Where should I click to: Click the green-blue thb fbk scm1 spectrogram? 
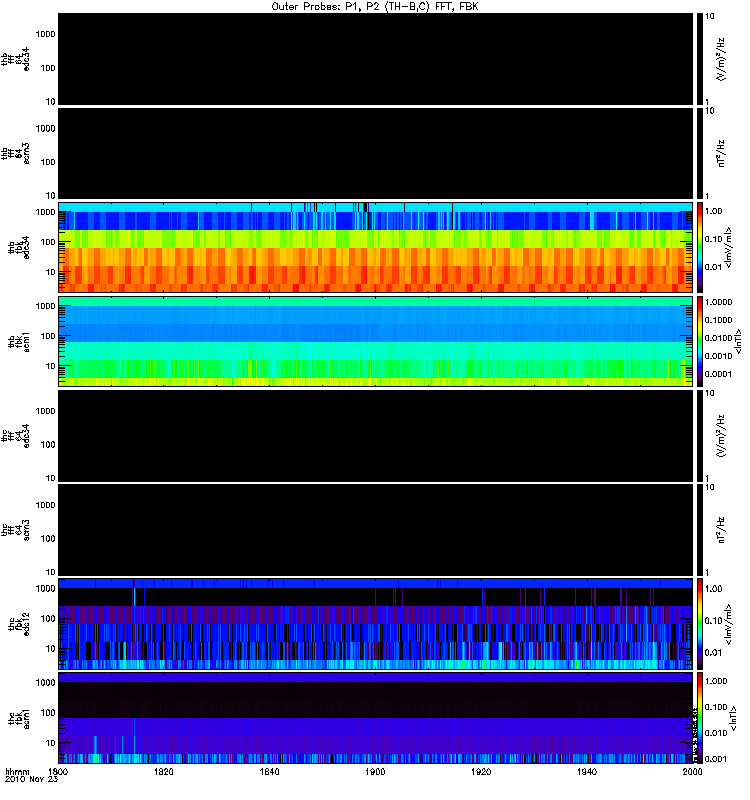tap(375, 341)
